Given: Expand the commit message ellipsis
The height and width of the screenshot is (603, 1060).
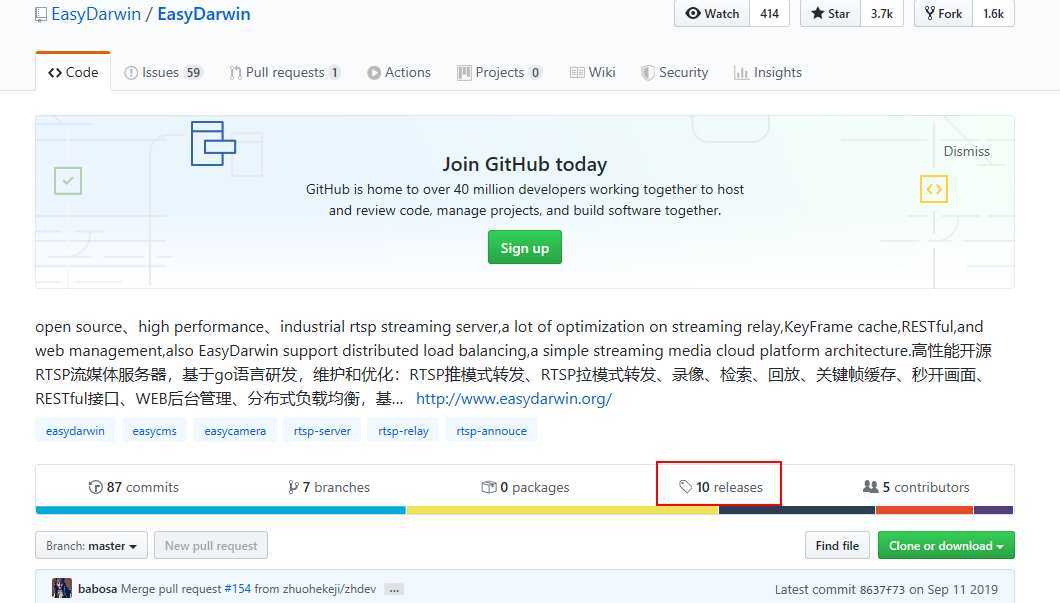Looking at the screenshot, I should (393, 589).
